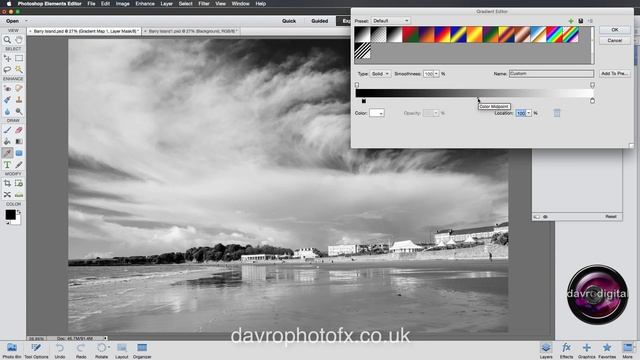
Task: Select the Zoom tool
Action: point(7,40)
